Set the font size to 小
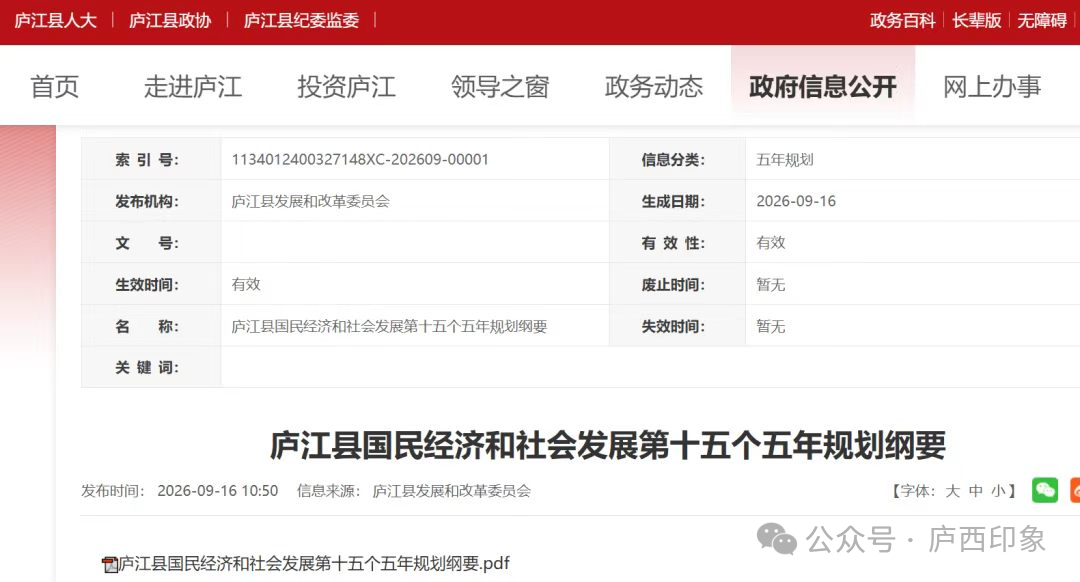The width and height of the screenshot is (1080, 582). 998,491
